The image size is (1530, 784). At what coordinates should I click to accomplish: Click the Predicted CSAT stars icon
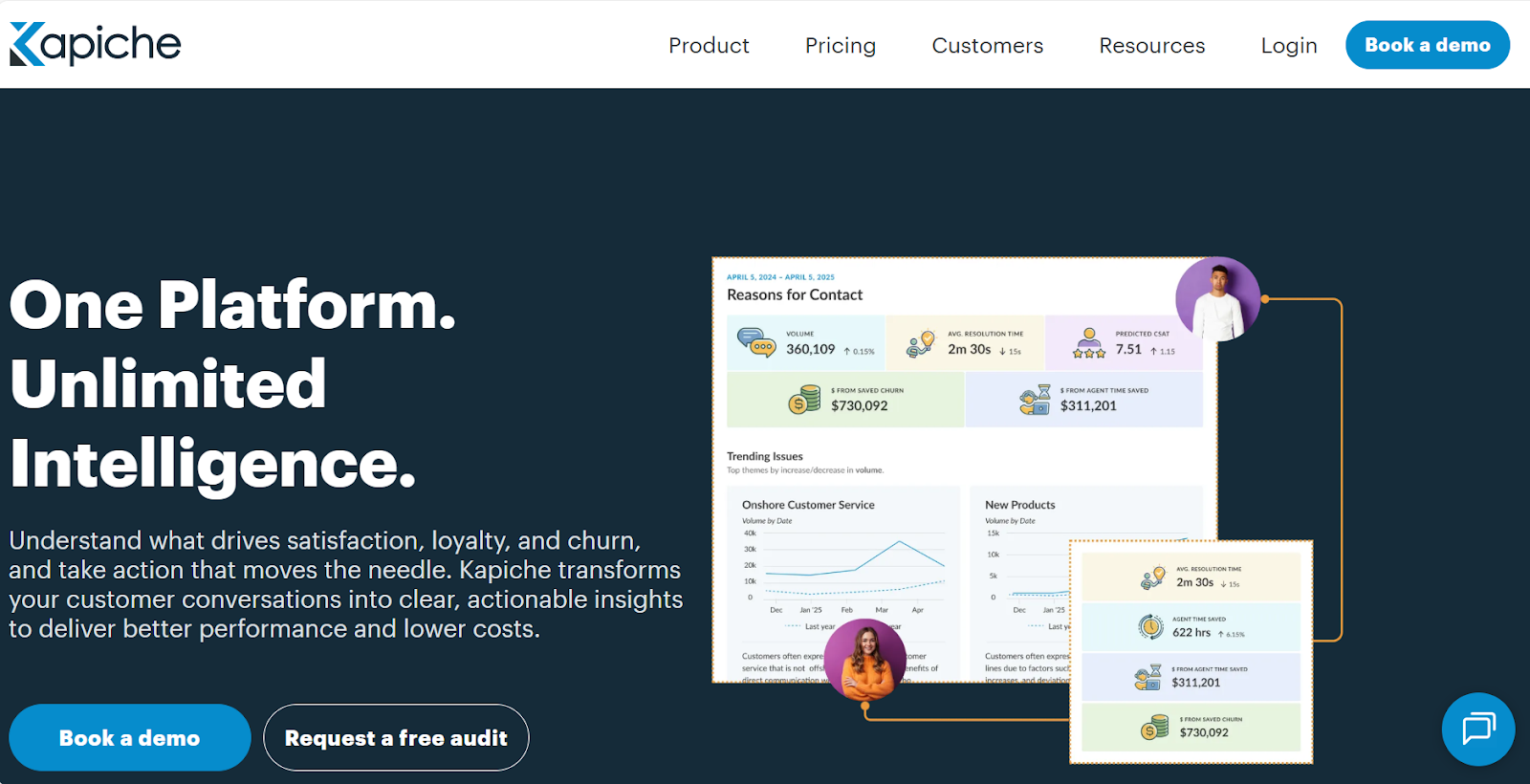coord(1088,343)
